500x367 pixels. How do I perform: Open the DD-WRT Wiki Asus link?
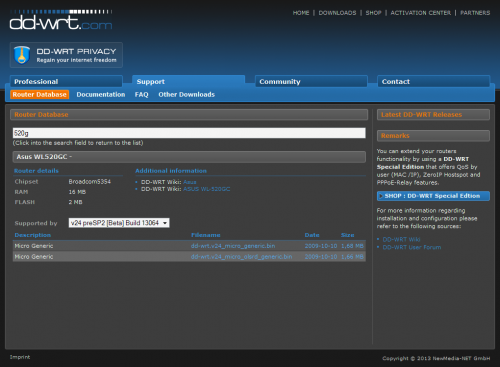(x=190, y=182)
